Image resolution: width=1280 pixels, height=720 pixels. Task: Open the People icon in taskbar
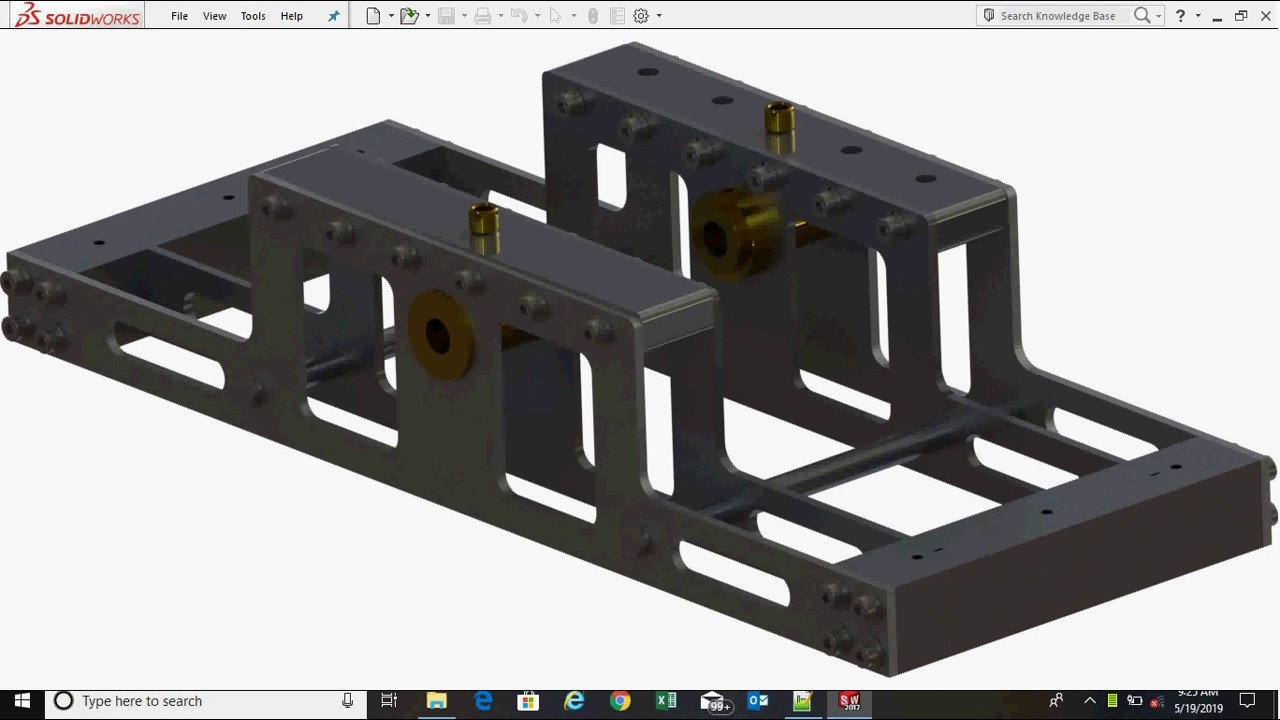(x=1056, y=701)
